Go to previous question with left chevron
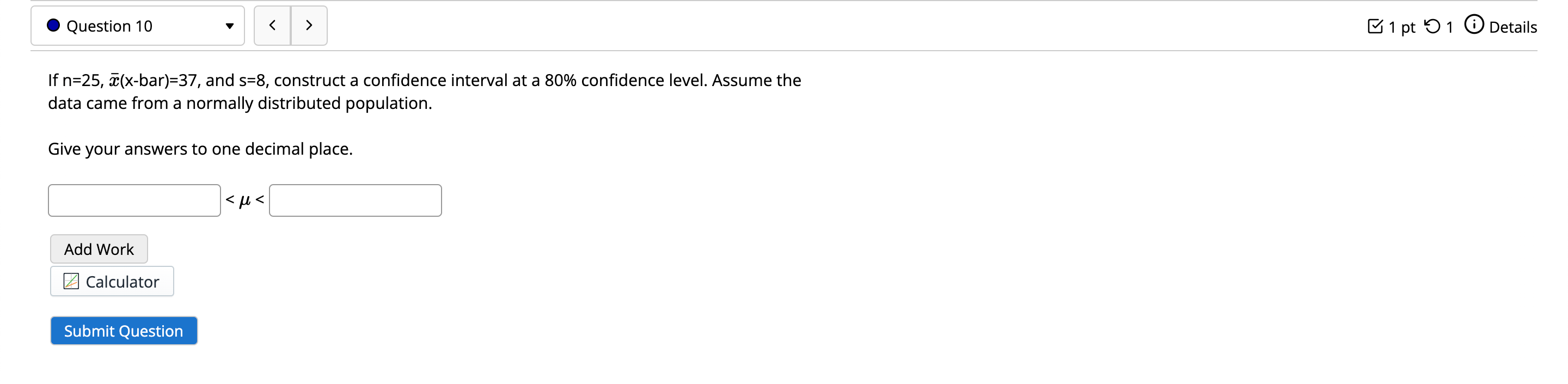 tap(272, 26)
